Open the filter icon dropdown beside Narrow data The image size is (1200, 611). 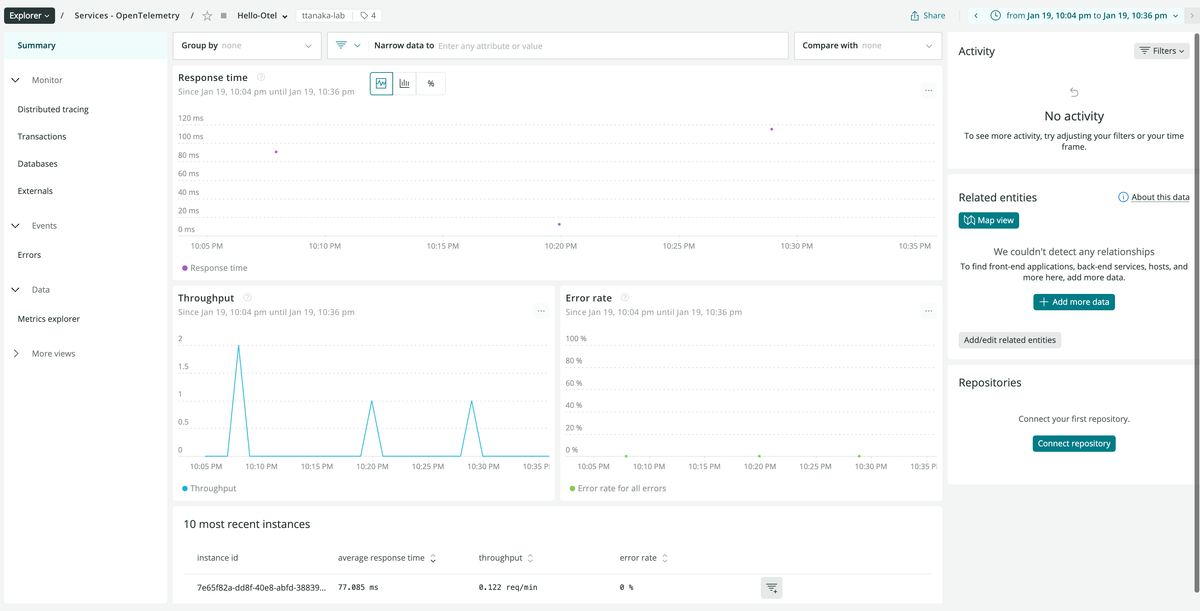point(348,46)
